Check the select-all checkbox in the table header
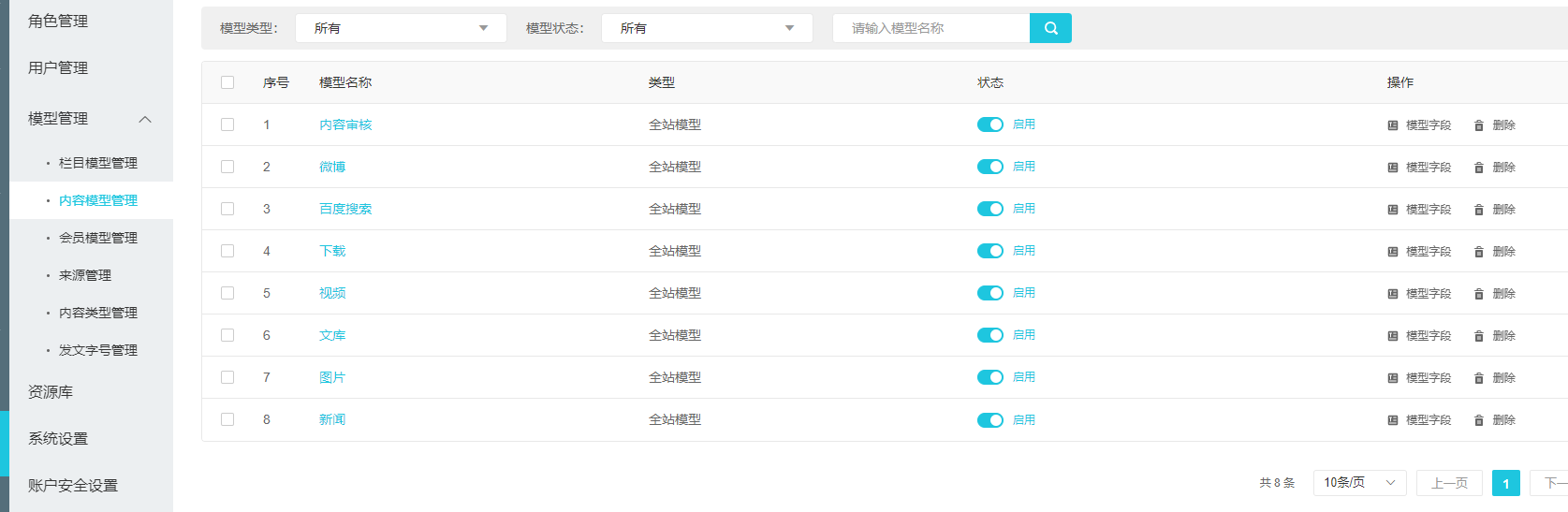The height and width of the screenshot is (512, 1568). [227, 82]
